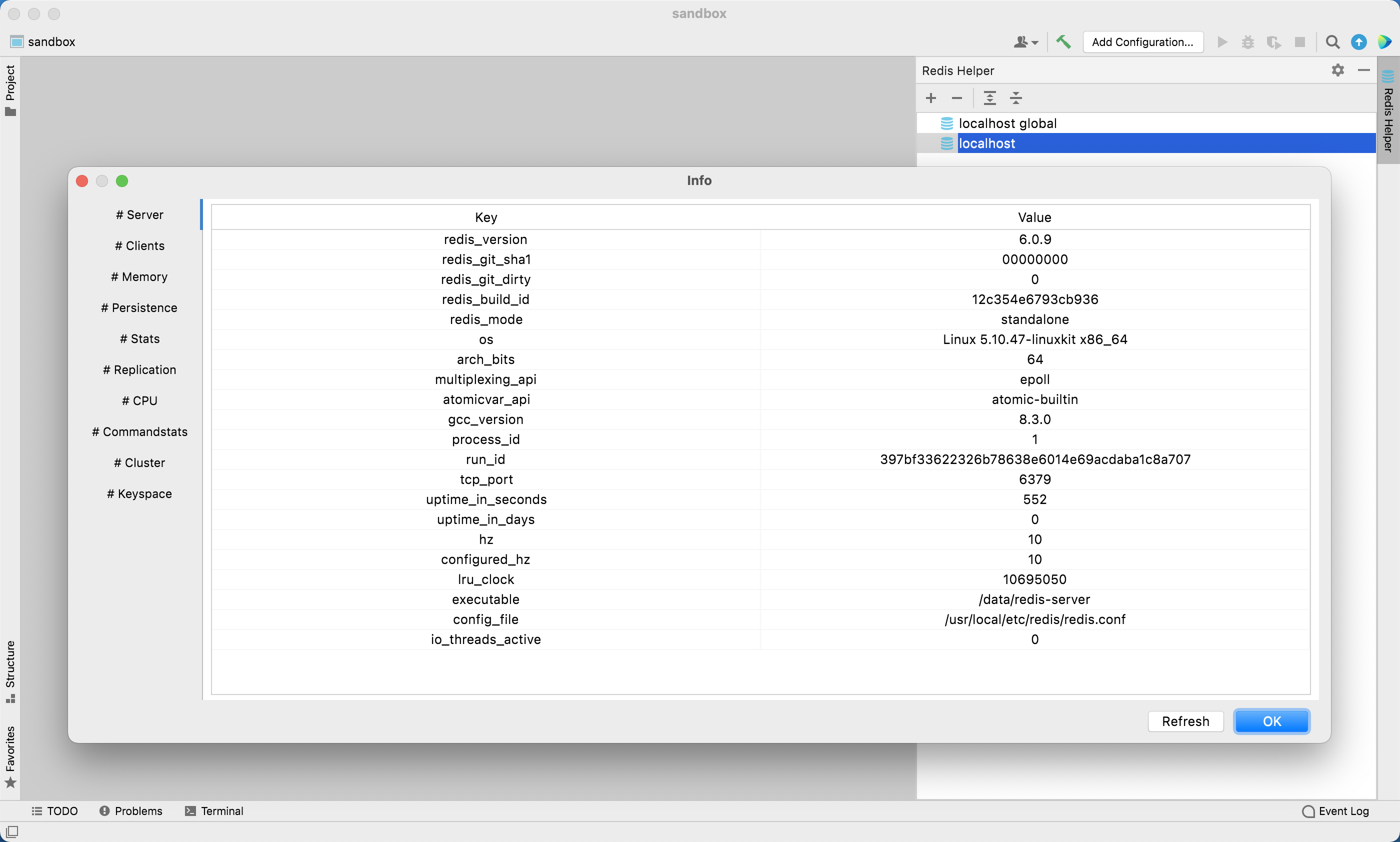Screen dimensions: 1400x842
Task: Switch to the # Memory section
Action: [139, 276]
